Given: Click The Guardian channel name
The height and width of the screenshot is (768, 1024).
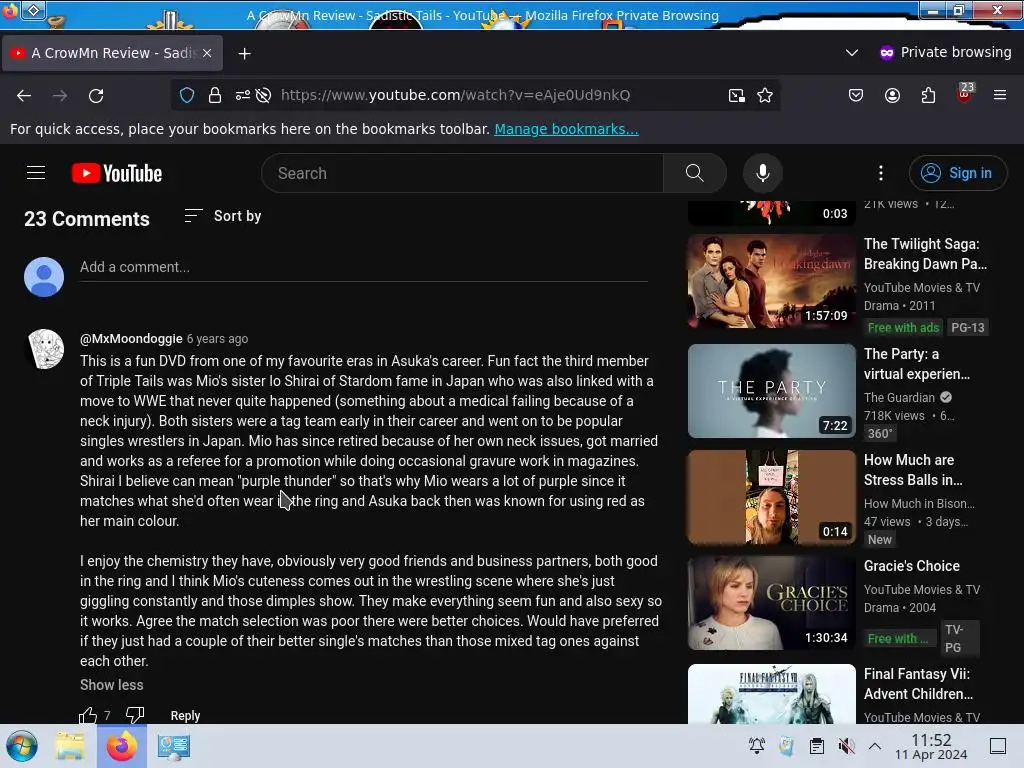Looking at the screenshot, I should [899, 397].
